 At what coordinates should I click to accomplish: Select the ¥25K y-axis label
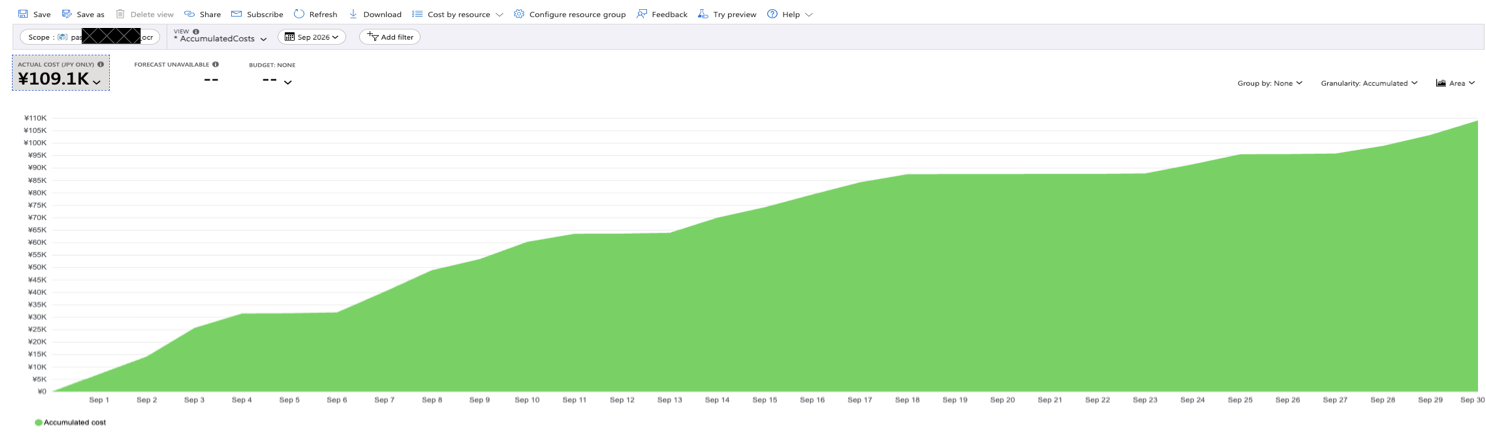[x=37, y=329]
